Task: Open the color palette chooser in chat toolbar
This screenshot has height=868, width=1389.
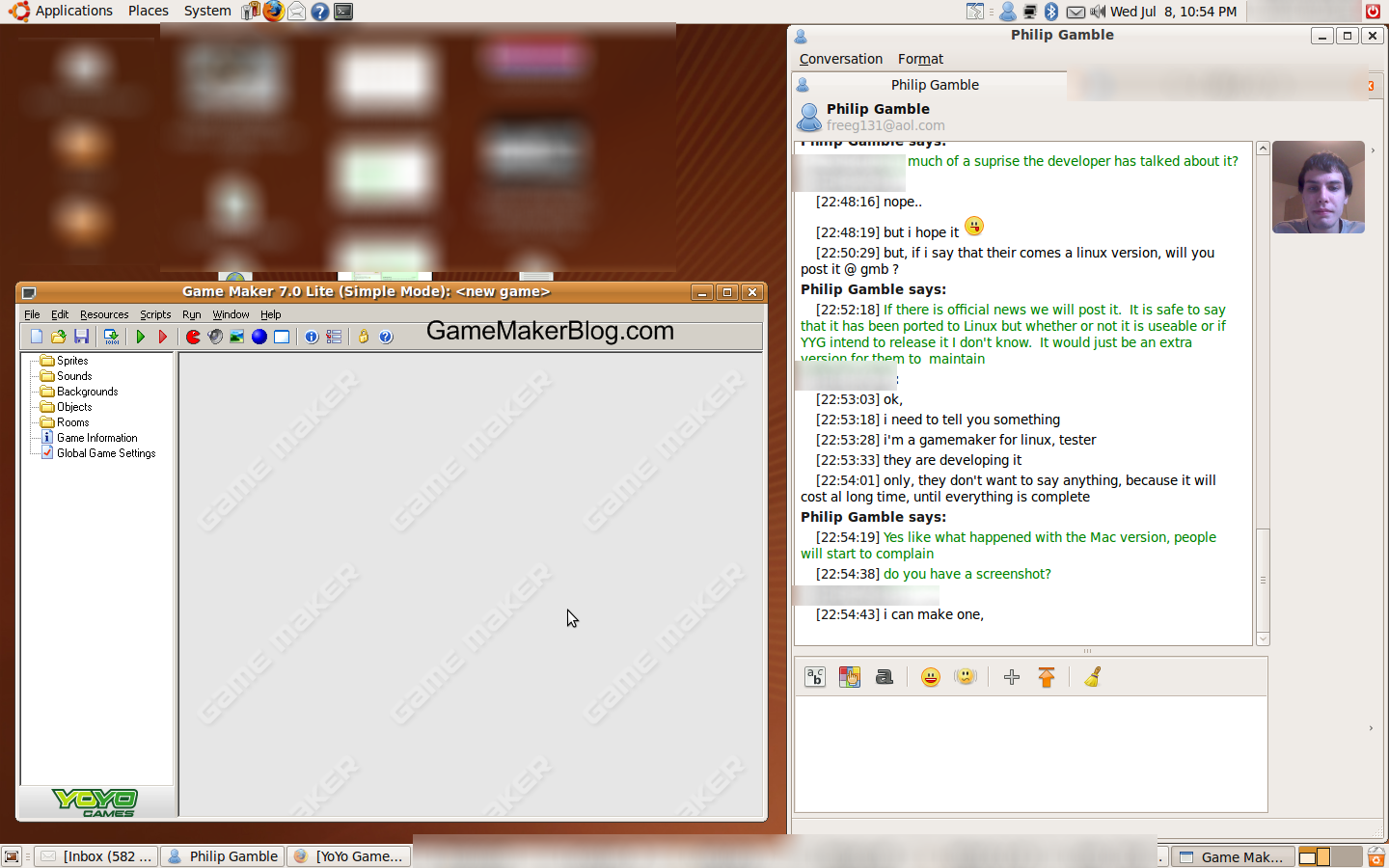Action: pyautogui.click(x=850, y=677)
